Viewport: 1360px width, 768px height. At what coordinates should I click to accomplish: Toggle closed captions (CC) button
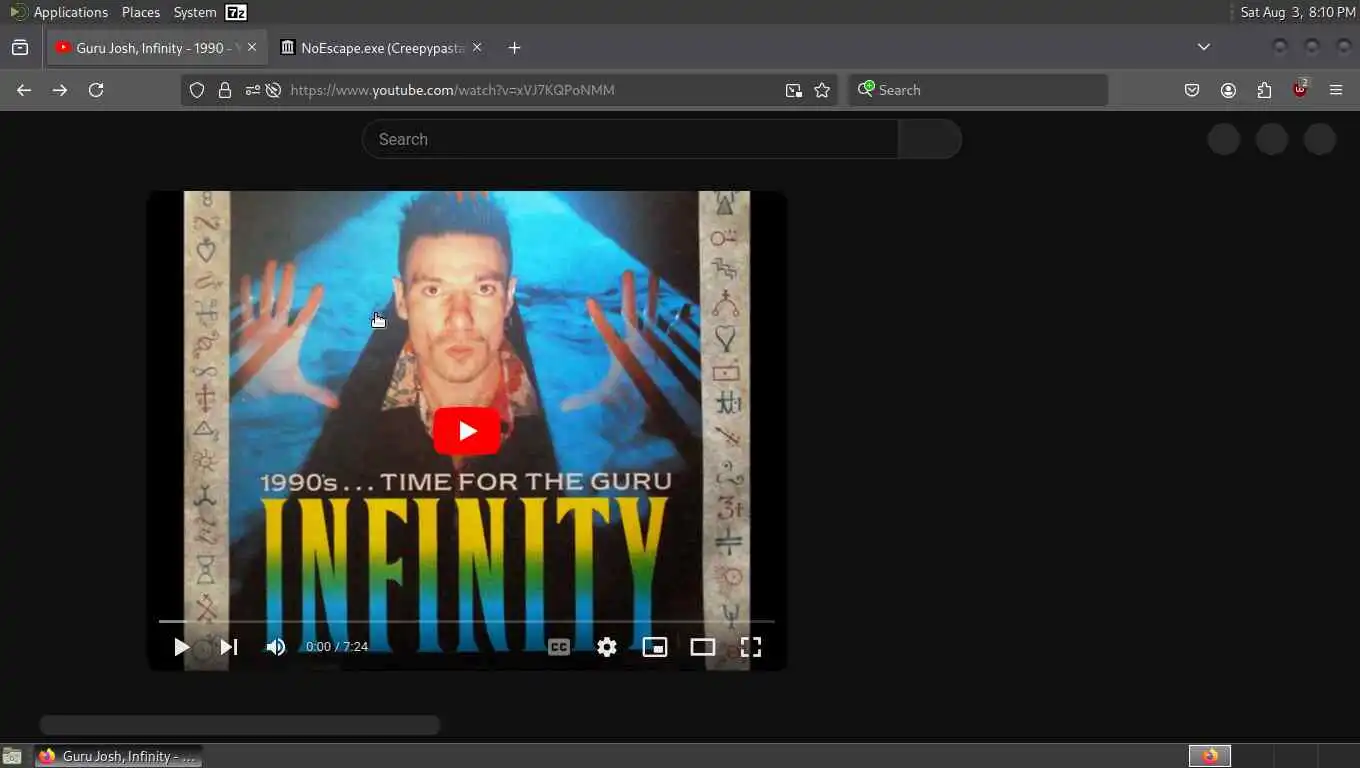(x=559, y=647)
